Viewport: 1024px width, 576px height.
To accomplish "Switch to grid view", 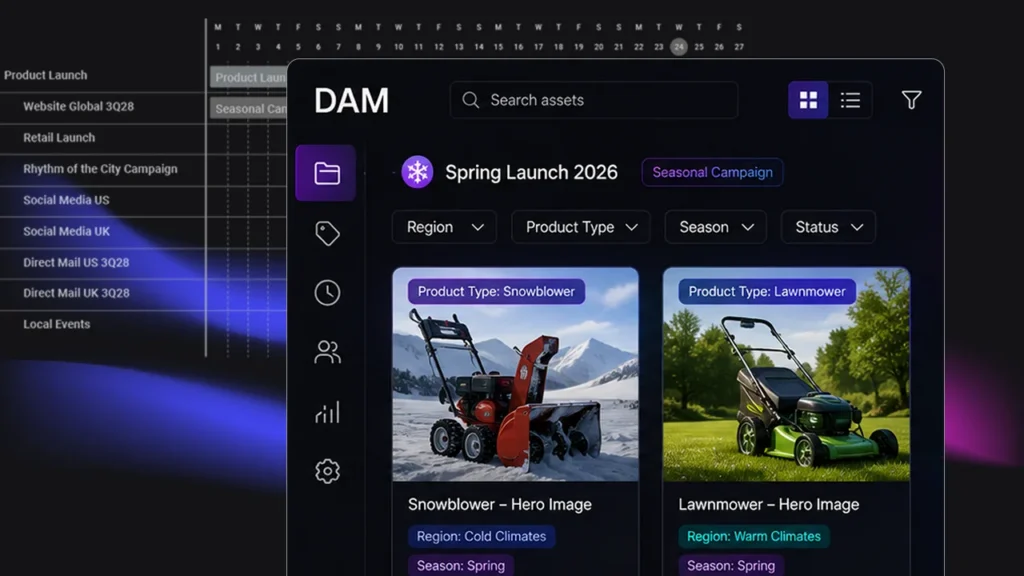I will point(808,100).
